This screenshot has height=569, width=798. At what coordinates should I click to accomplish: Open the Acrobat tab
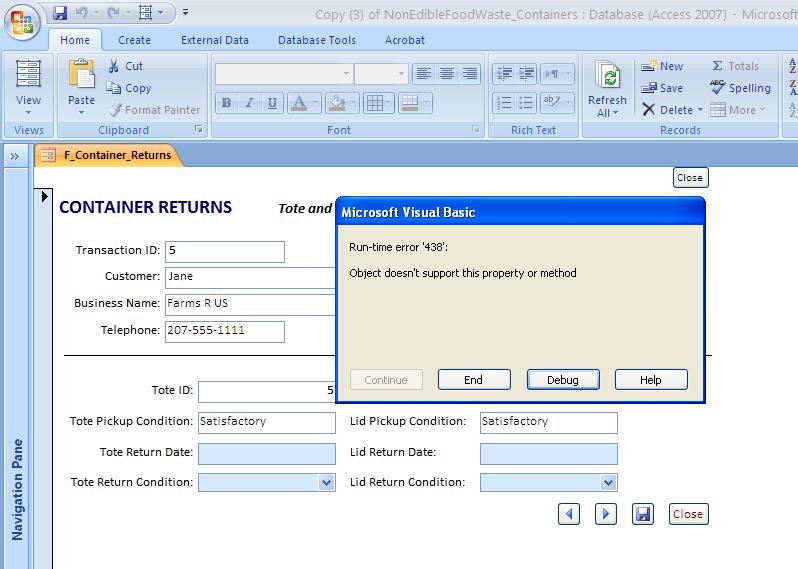pyautogui.click(x=405, y=40)
